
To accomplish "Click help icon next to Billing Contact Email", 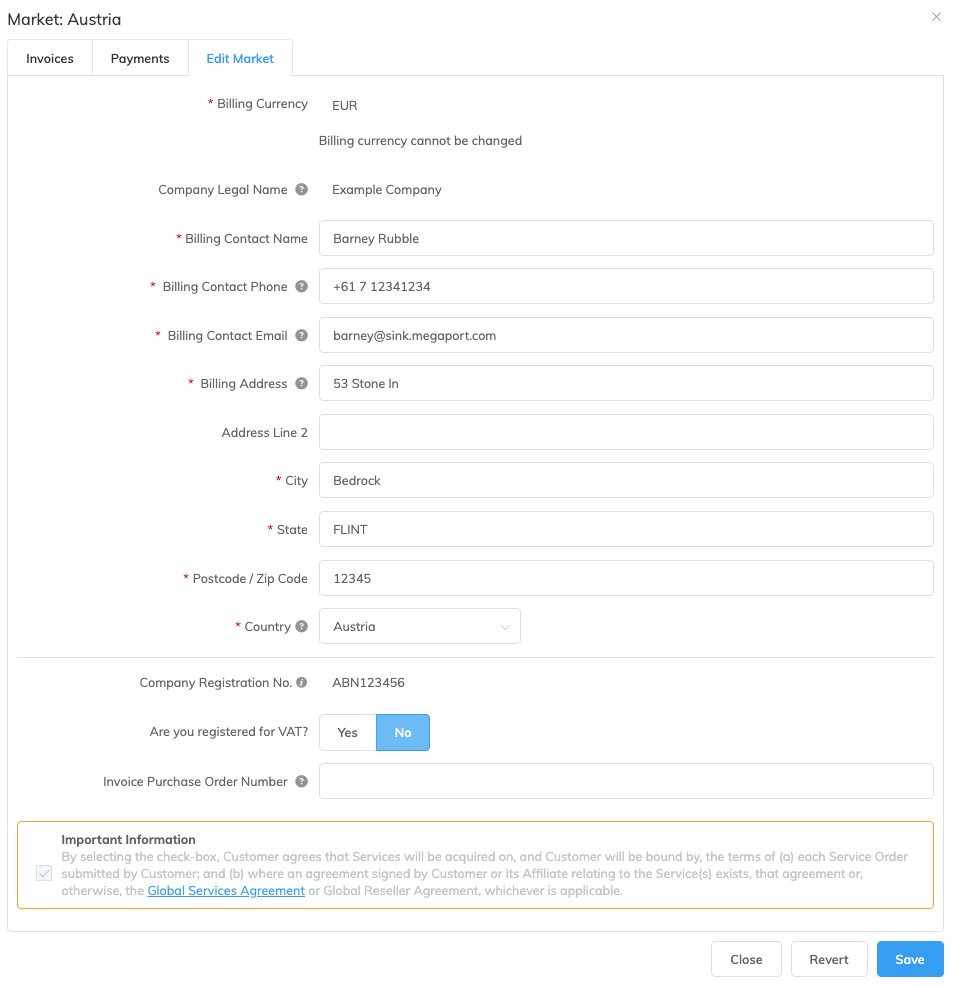I will [301, 336].
